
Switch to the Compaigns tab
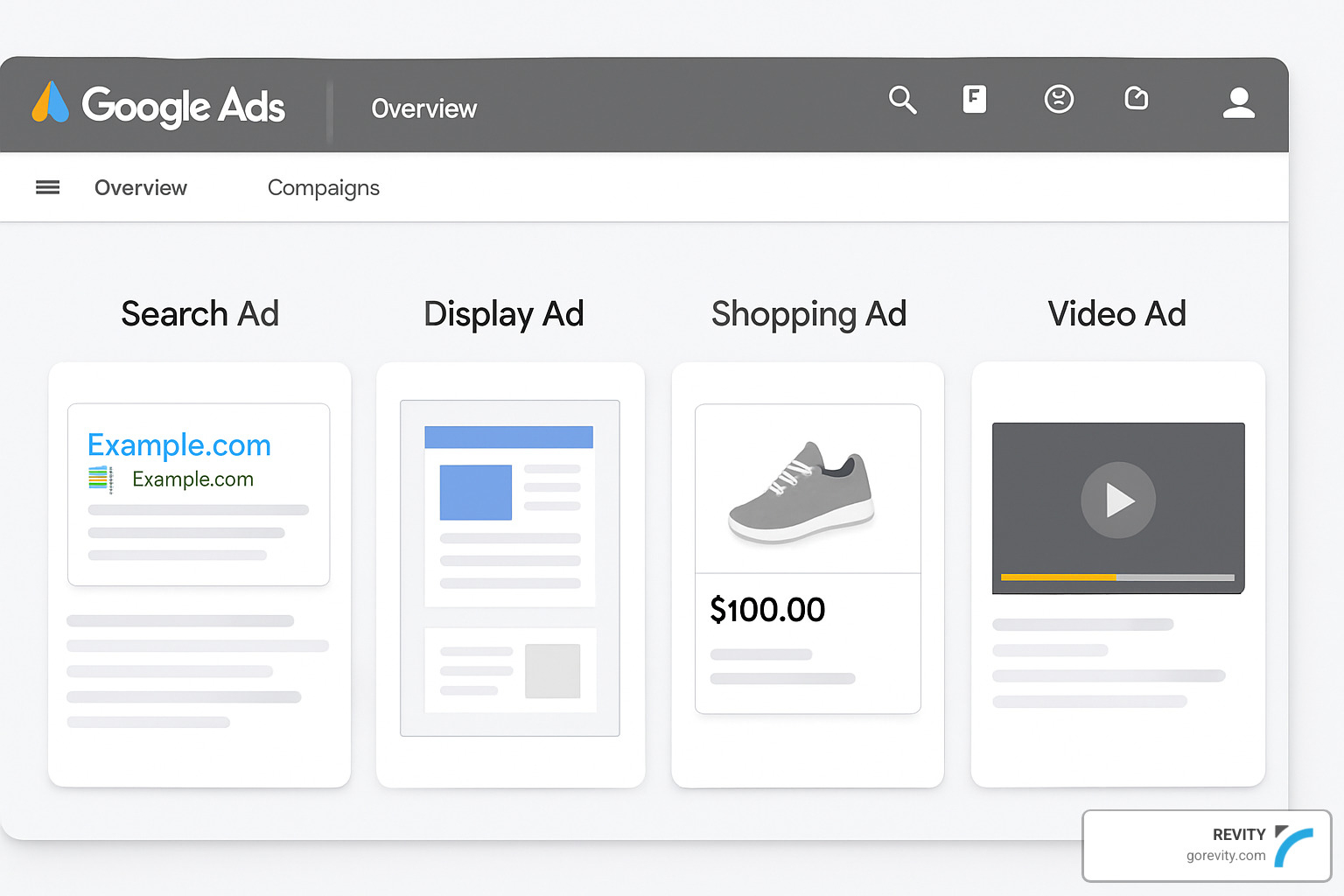pyautogui.click(x=323, y=187)
